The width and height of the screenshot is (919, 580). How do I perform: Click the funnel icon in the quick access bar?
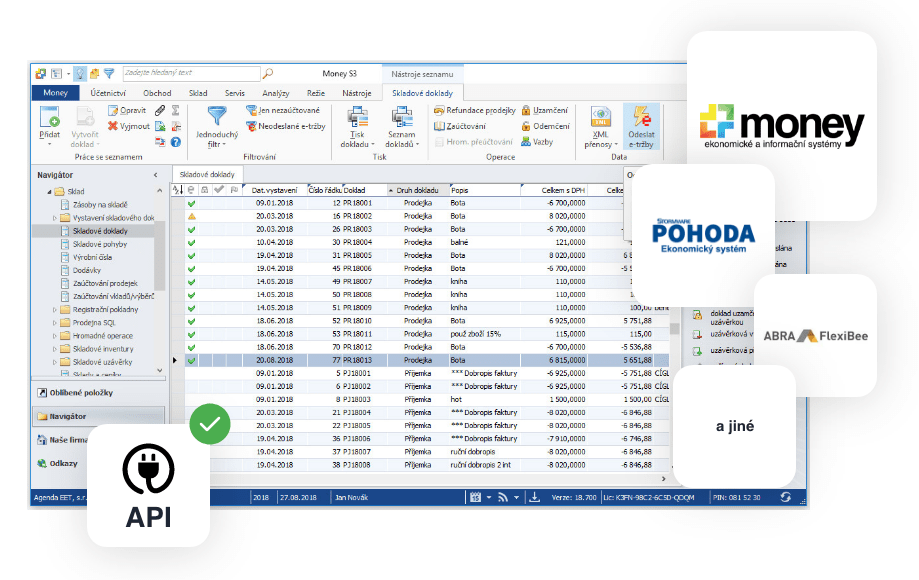click(109, 73)
